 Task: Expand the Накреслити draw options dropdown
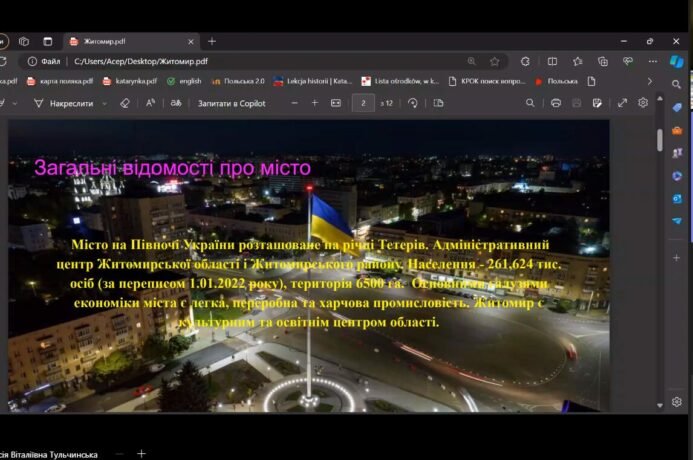103,103
